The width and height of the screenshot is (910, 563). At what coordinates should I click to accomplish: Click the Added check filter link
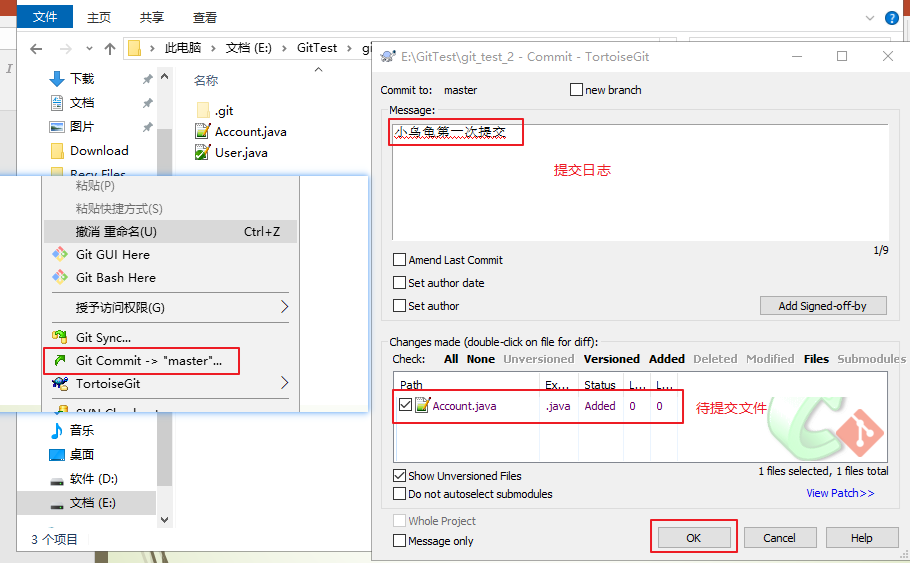coord(666,359)
